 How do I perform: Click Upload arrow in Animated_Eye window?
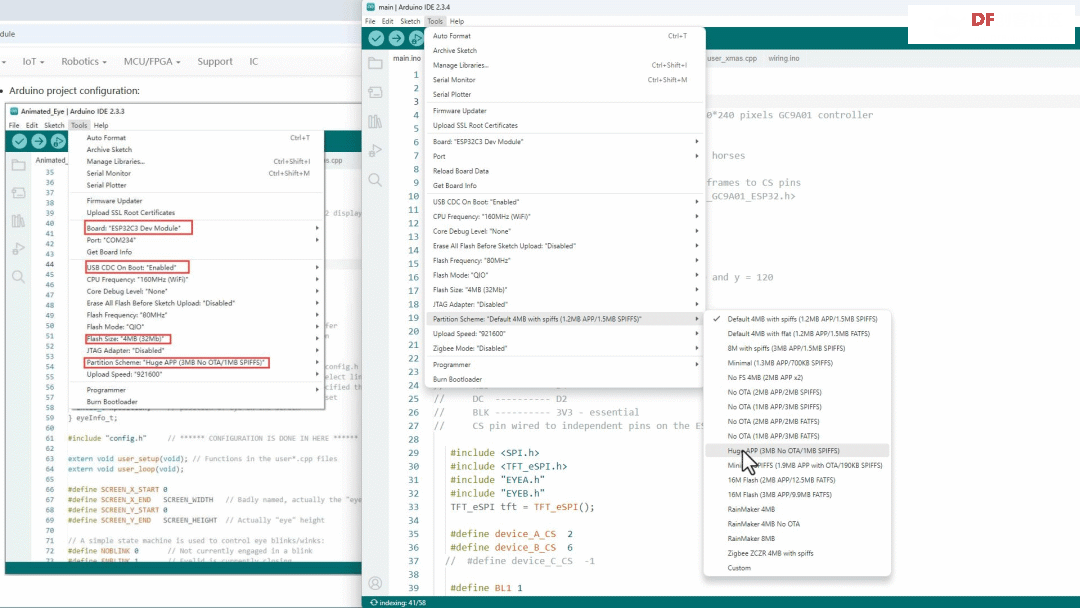point(39,141)
